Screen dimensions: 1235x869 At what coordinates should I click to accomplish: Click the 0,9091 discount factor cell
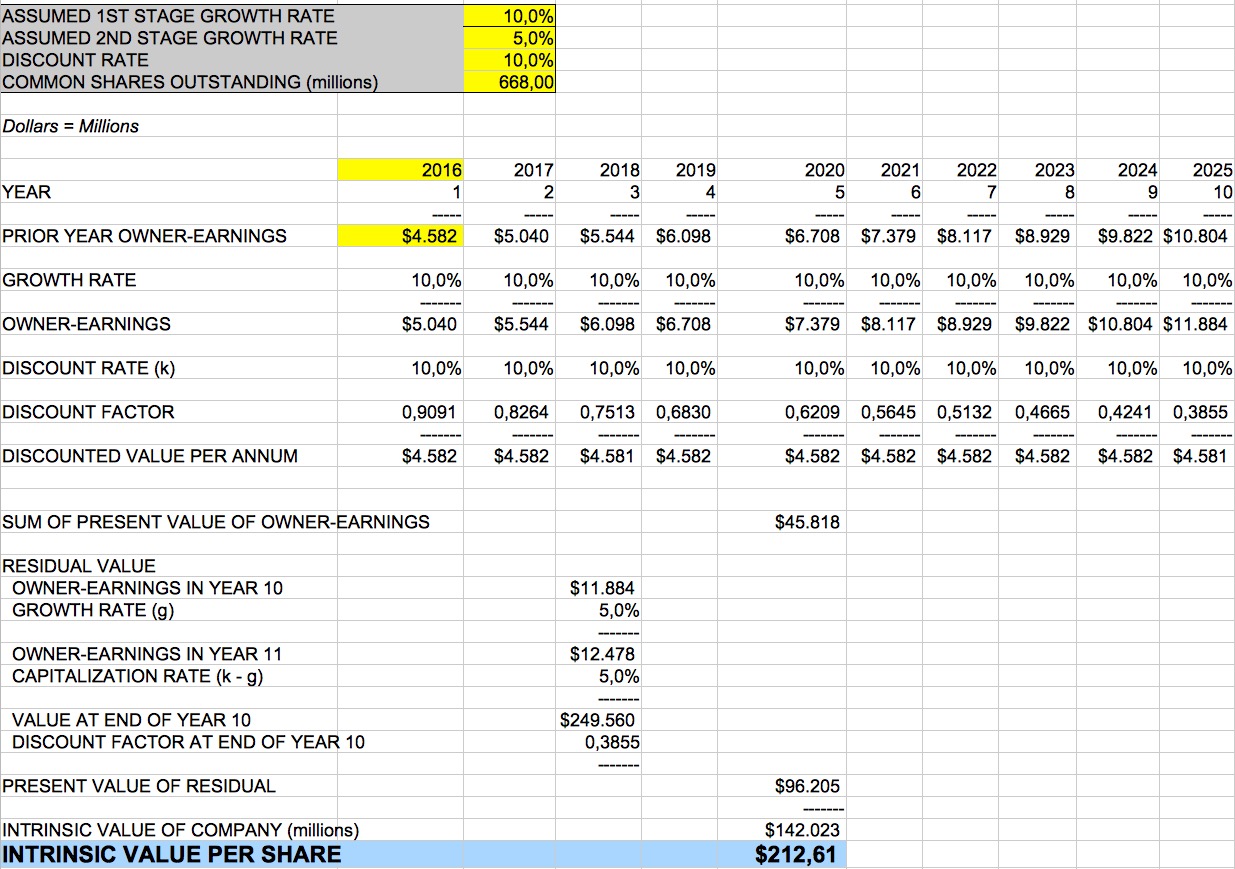[400, 412]
